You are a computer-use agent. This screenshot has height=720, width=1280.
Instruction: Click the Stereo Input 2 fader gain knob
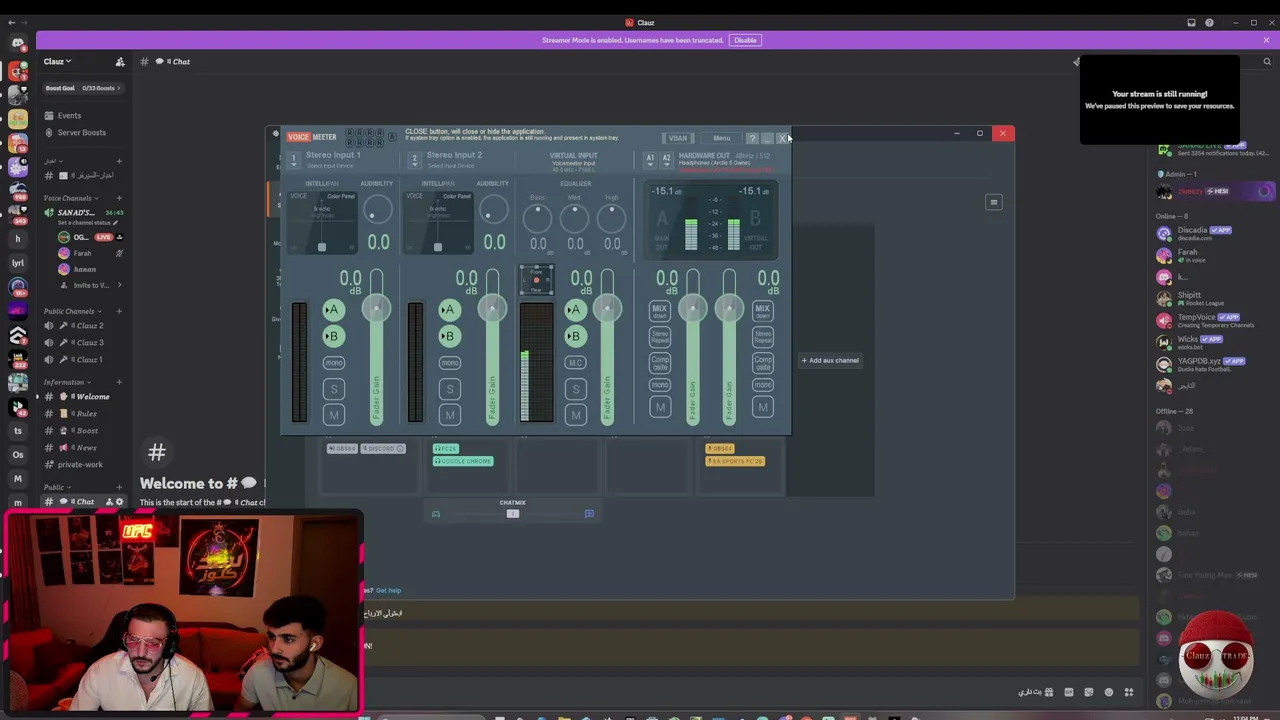[x=492, y=309]
